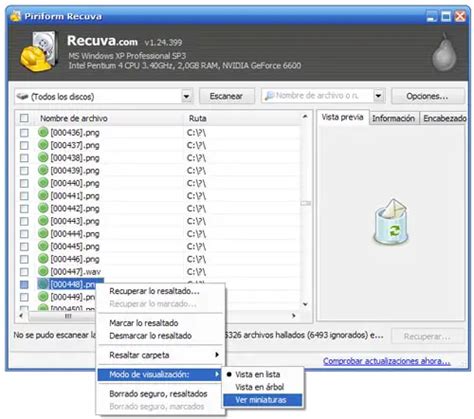
Task: Click the green status icon for [000444].png
Action: click(43, 234)
